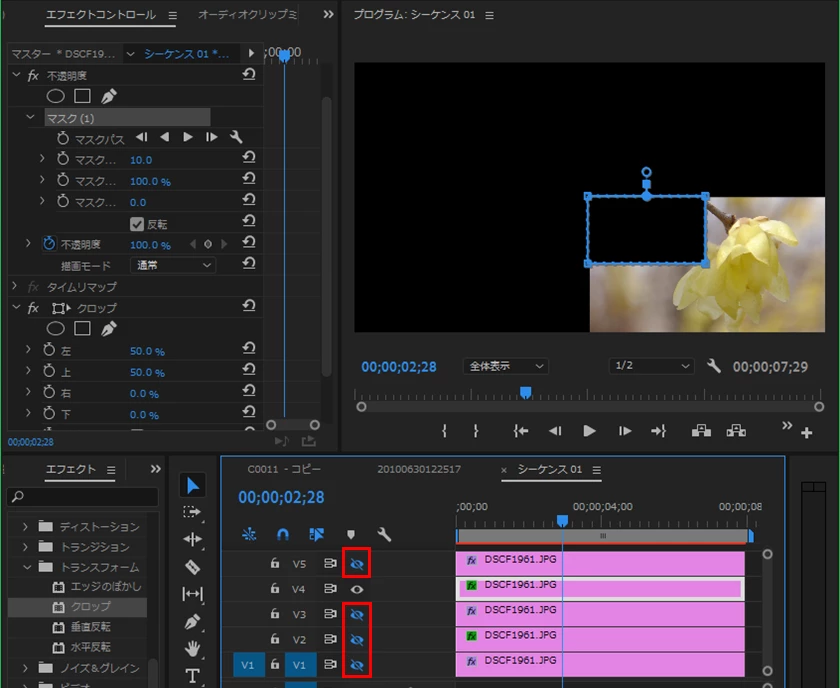
Task: Collapse トランスフォーム folder
Action: 27,566
